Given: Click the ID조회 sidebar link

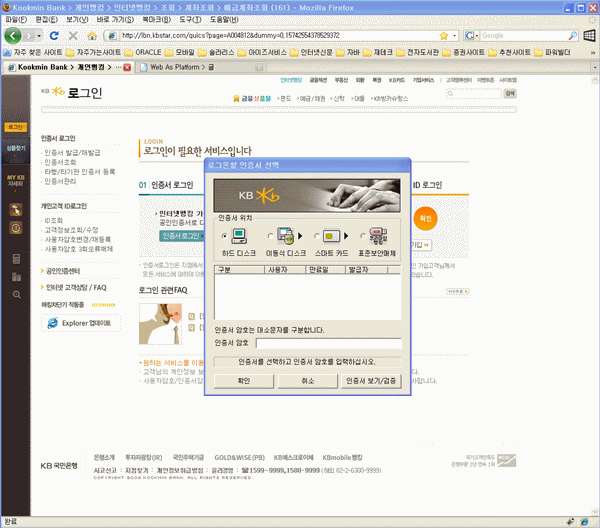Looking at the screenshot, I should pos(54,220).
